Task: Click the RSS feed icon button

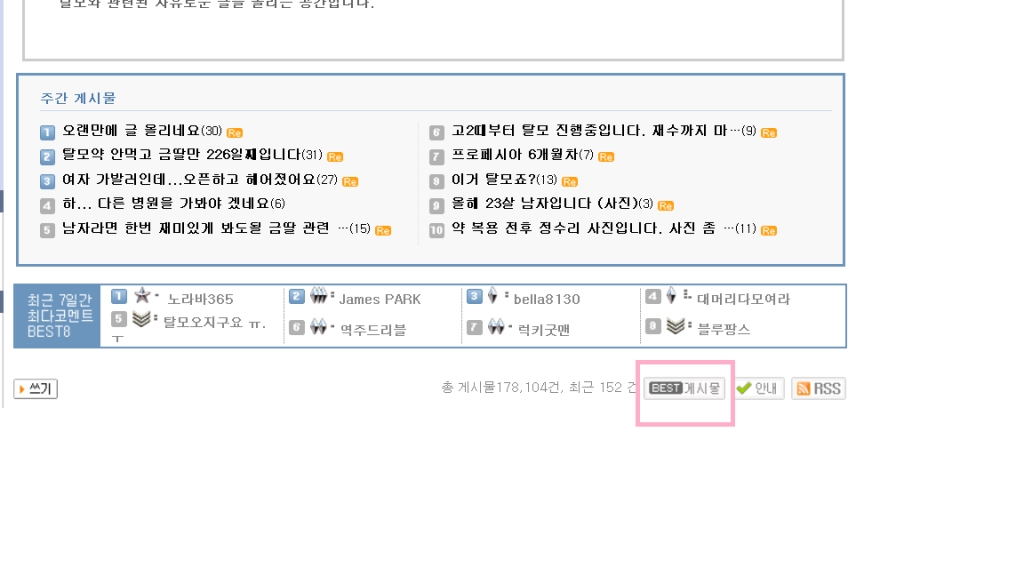Action: (x=818, y=389)
